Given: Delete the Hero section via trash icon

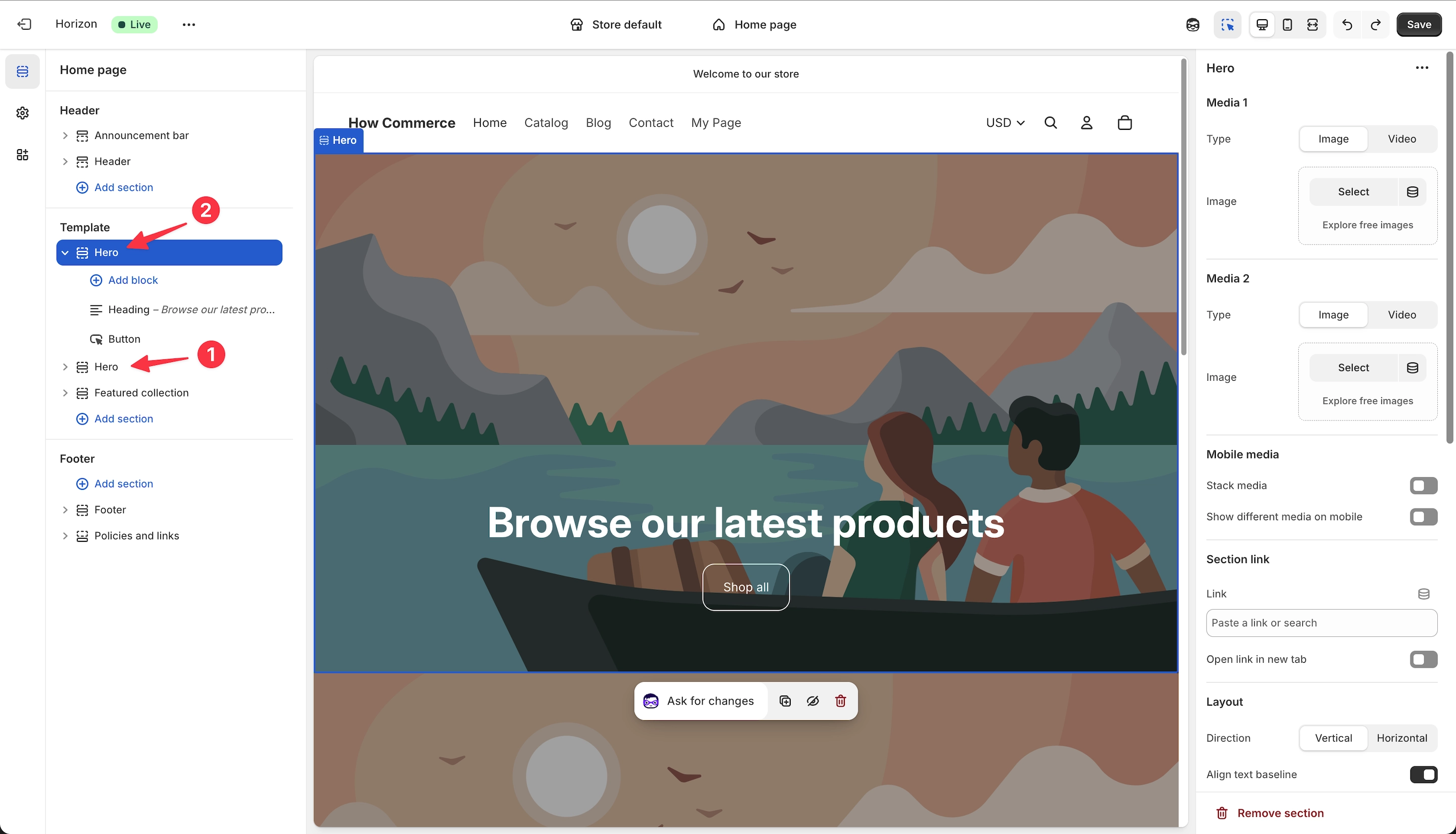Looking at the screenshot, I should [840, 701].
